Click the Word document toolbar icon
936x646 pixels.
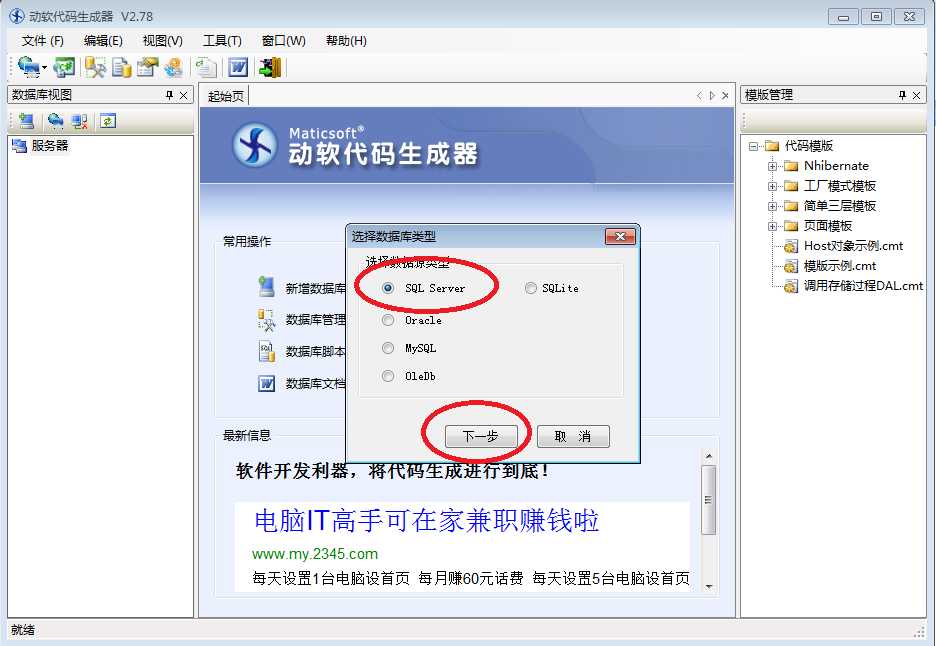coord(238,67)
